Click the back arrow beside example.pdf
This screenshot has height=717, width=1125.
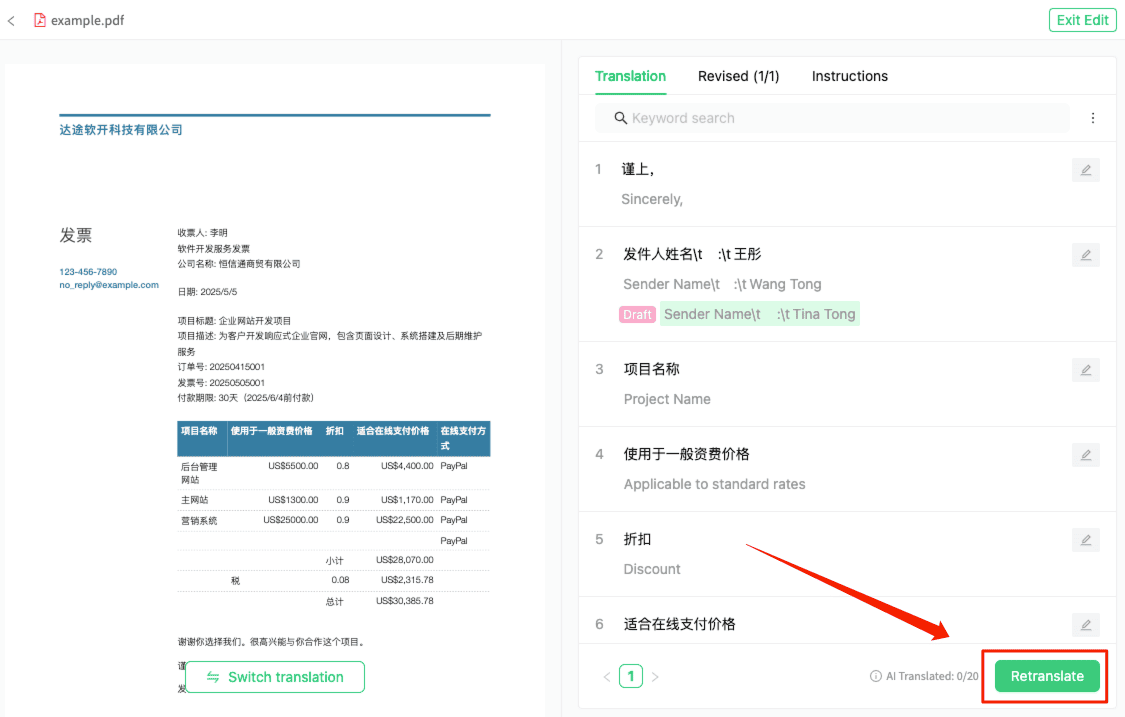tap(11, 20)
